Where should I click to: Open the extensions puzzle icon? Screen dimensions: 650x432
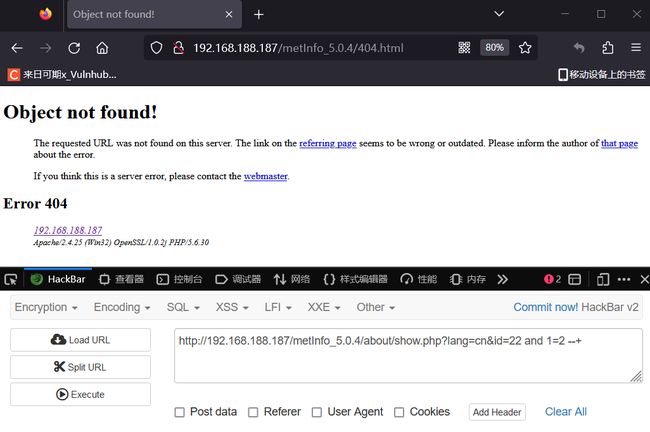click(608, 48)
